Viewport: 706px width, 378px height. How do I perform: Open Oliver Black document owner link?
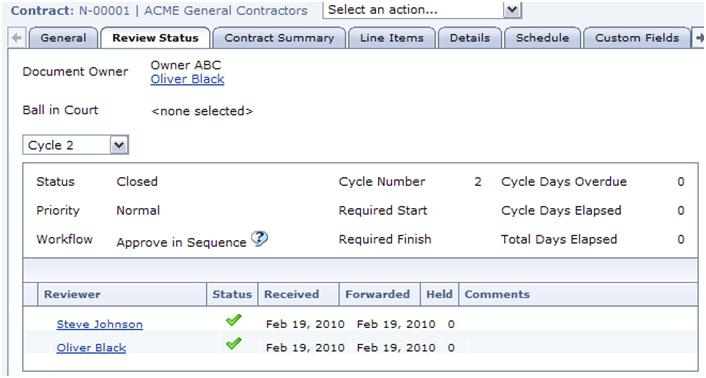[187, 79]
